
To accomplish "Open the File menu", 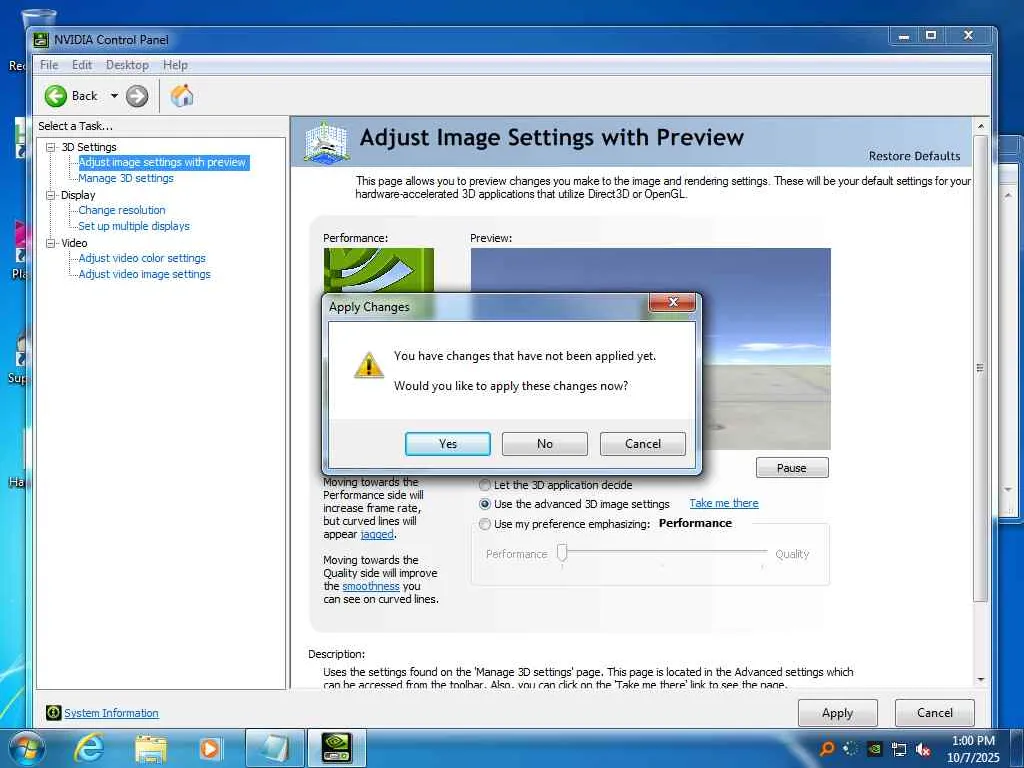I will click(49, 65).
